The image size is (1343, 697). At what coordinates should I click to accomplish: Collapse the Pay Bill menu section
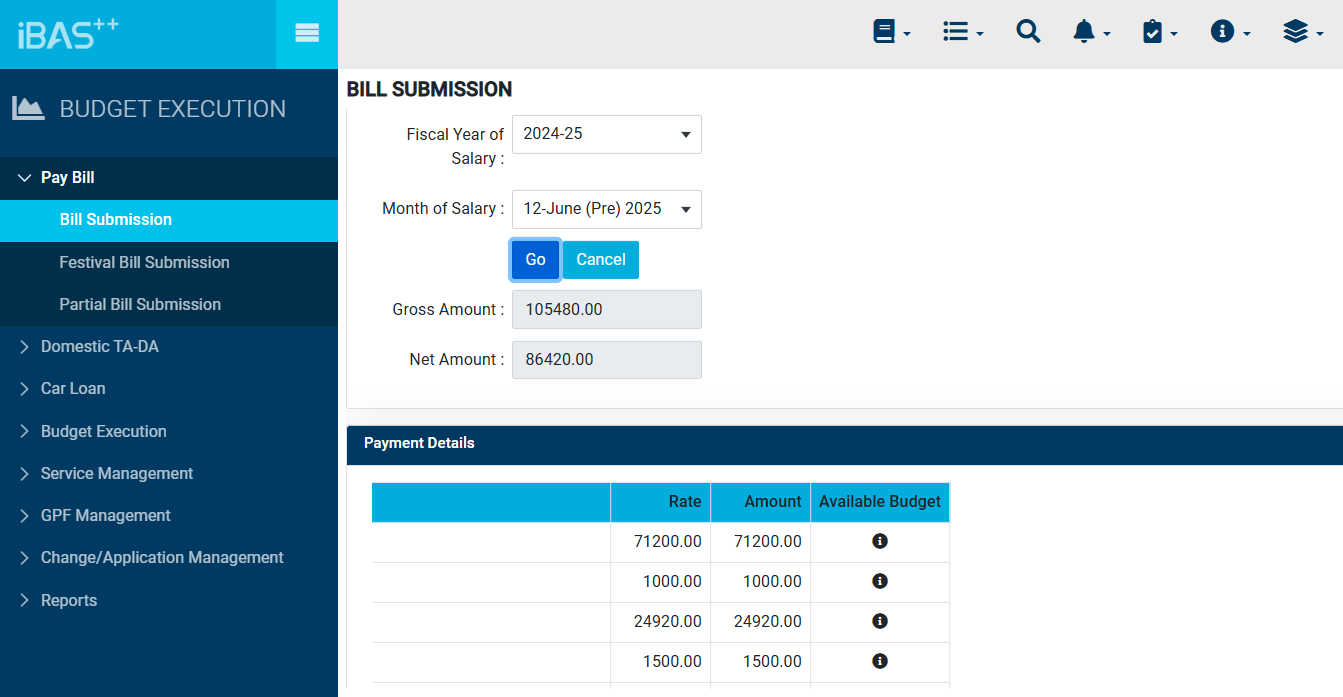68,178
